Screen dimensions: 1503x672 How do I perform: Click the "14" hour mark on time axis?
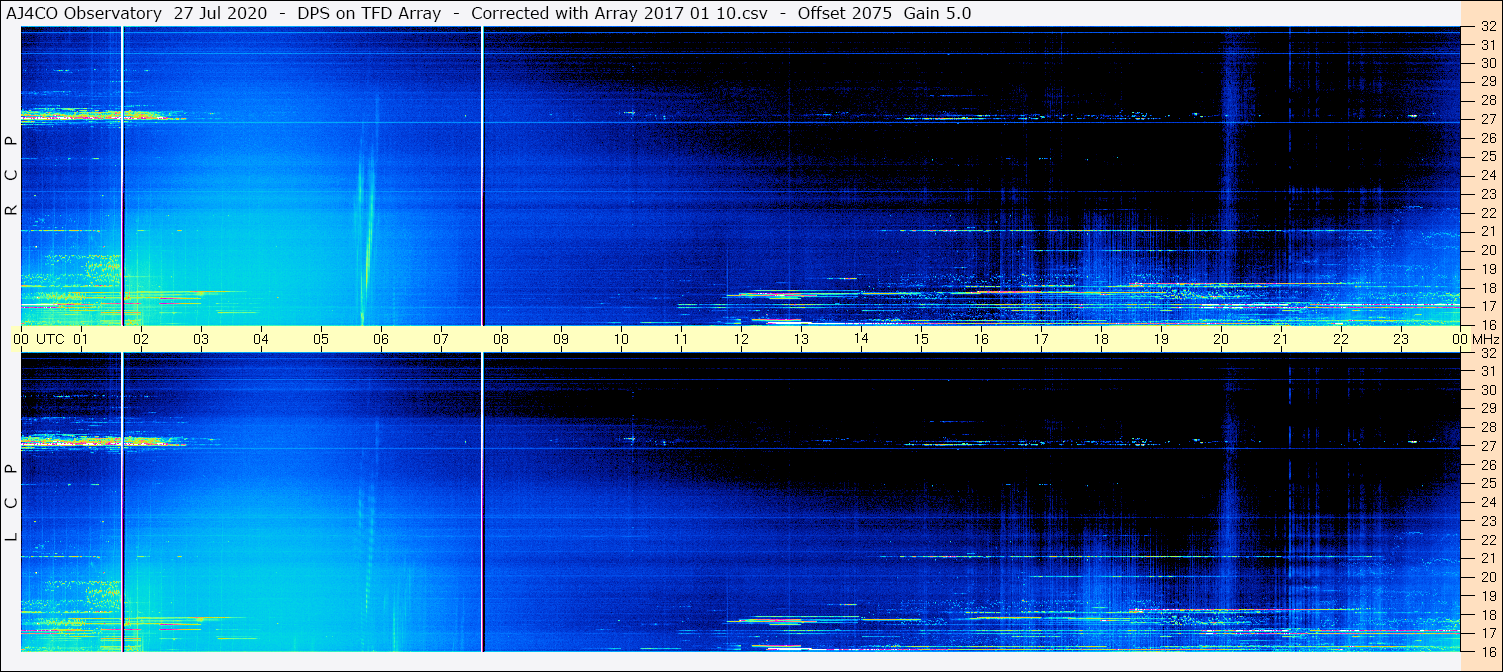(x=861, y=339)
